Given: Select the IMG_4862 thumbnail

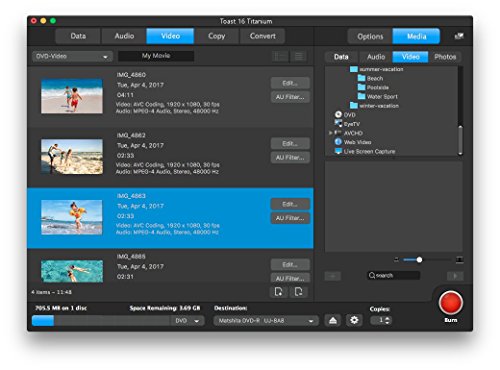Looking at the screenshot, I should pos(72,157).
